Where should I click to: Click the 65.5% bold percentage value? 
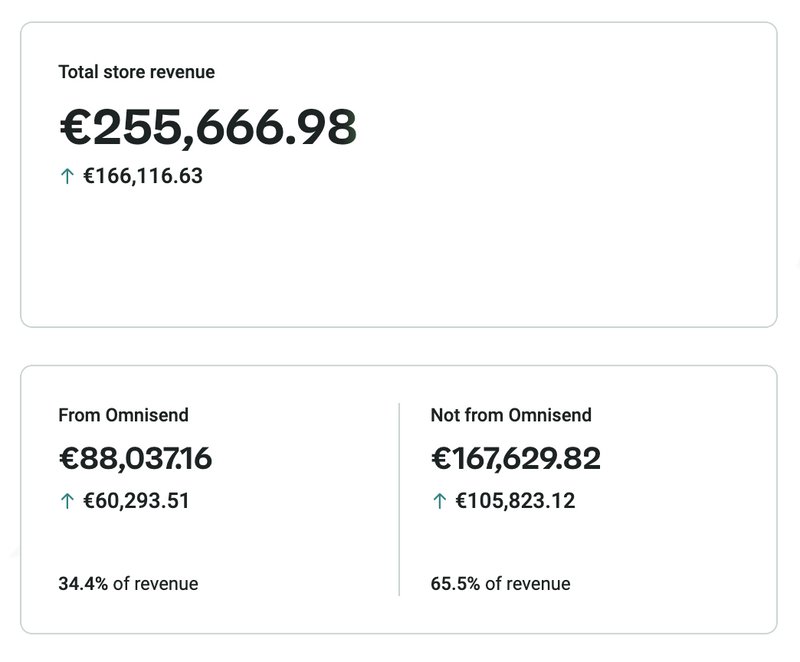[455, 584]
